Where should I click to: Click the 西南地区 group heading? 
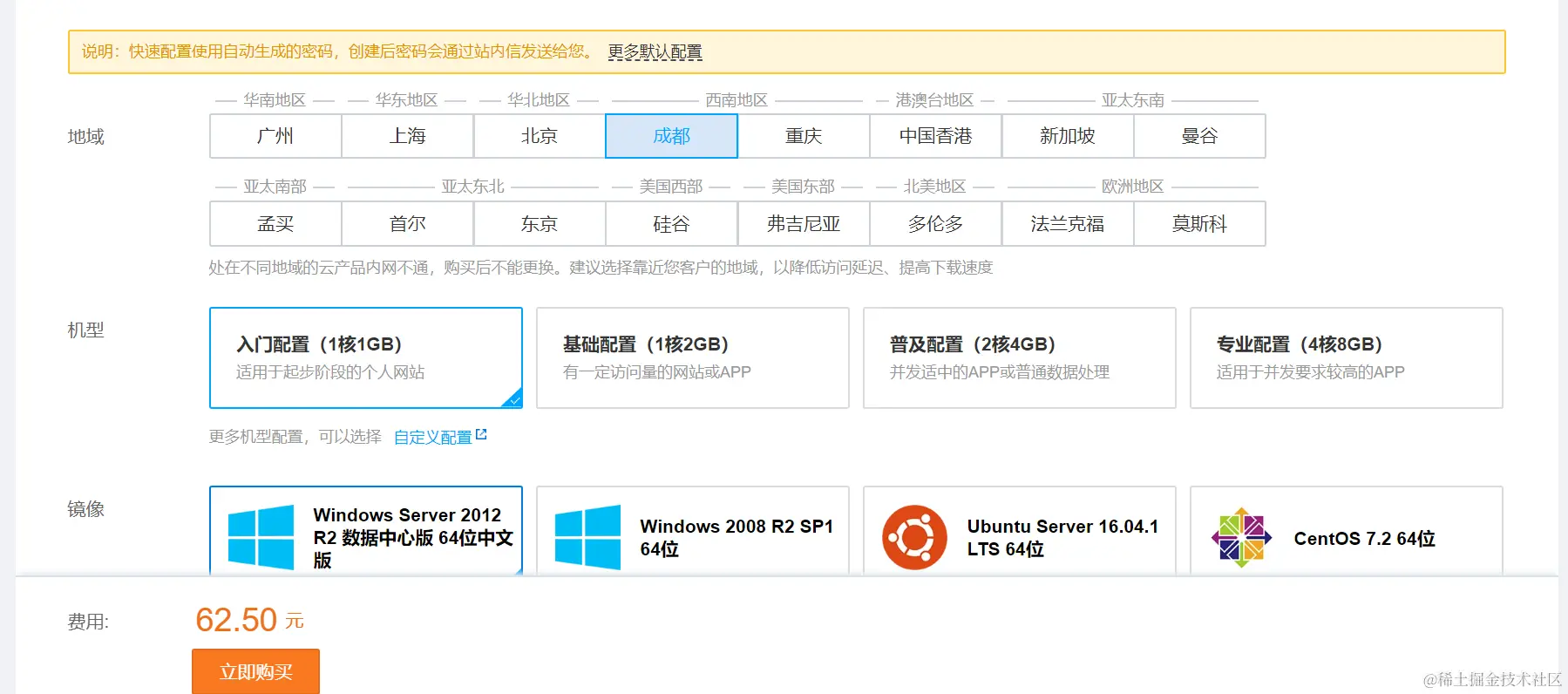click(736, 100)
